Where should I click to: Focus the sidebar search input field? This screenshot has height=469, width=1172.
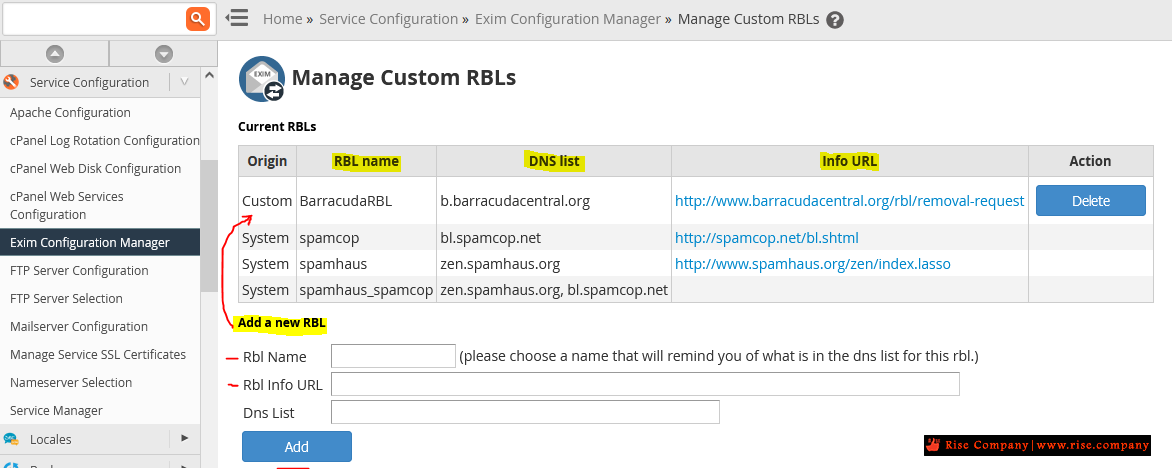tap(95, 18)
